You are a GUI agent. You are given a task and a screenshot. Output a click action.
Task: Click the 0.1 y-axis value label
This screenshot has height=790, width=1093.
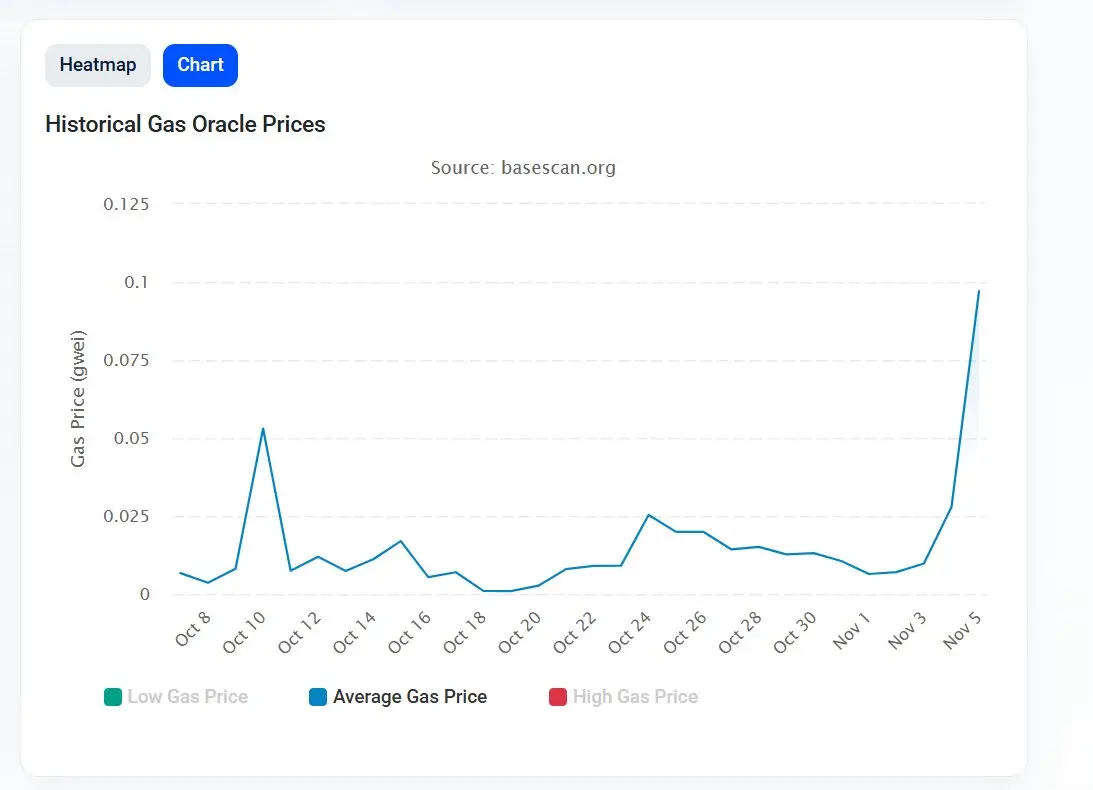coord(137,282)
